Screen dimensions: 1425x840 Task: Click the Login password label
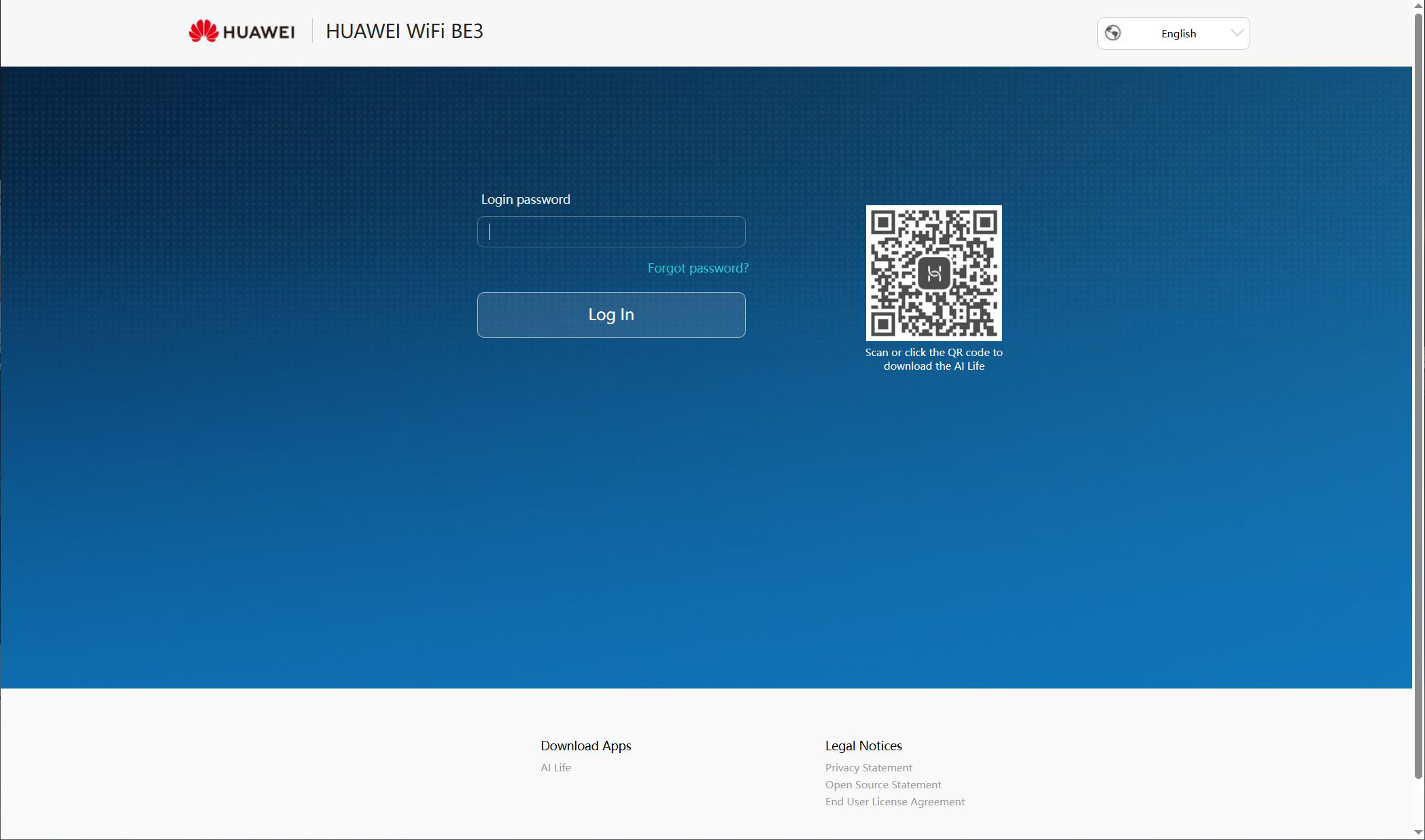[x=526, y=199]
